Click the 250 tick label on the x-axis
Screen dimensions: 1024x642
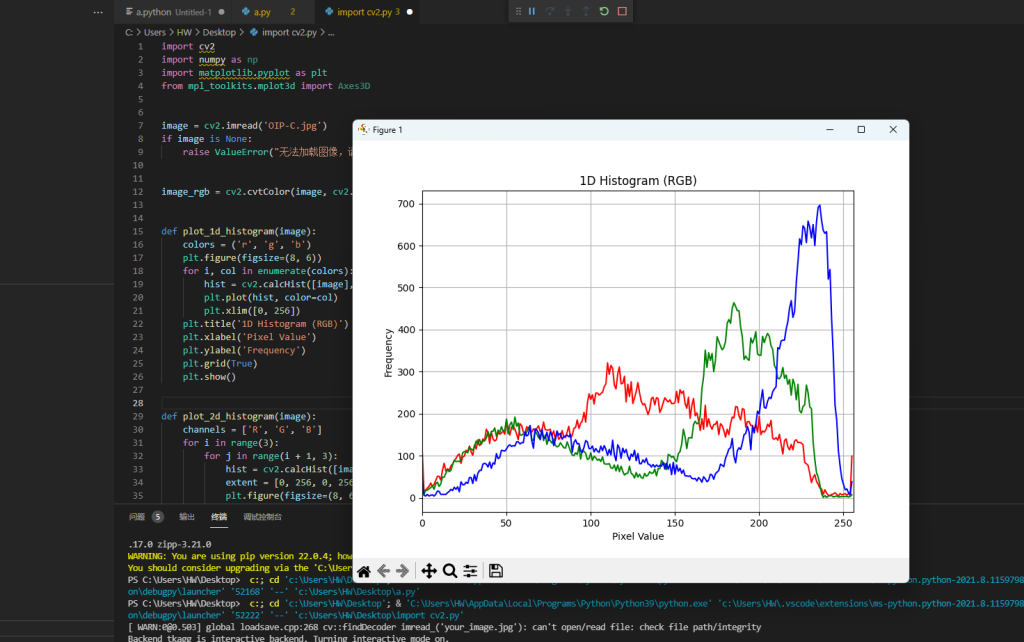click(843, 523)
